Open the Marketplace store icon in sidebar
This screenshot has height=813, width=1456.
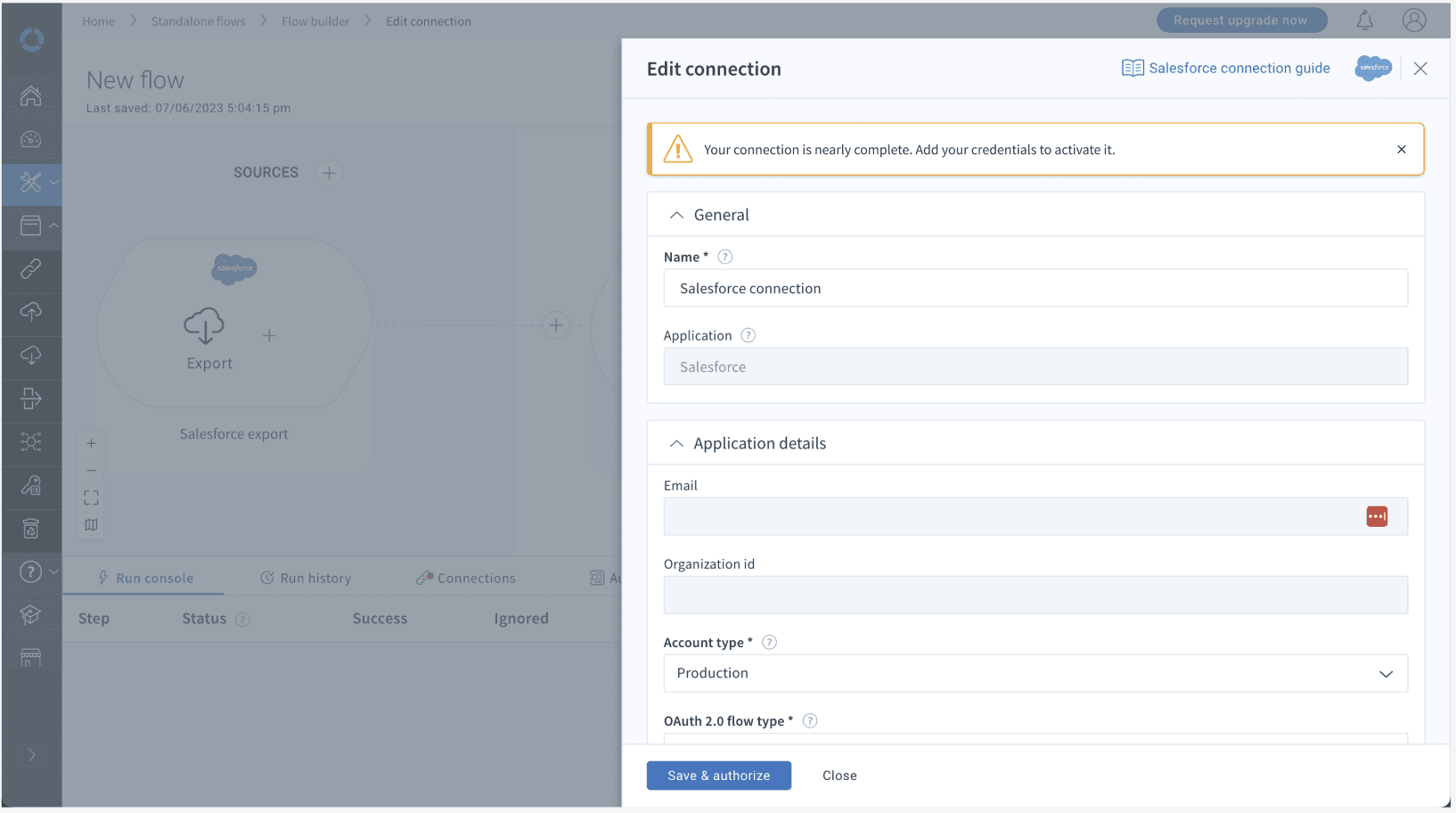(x=31, y=658)
